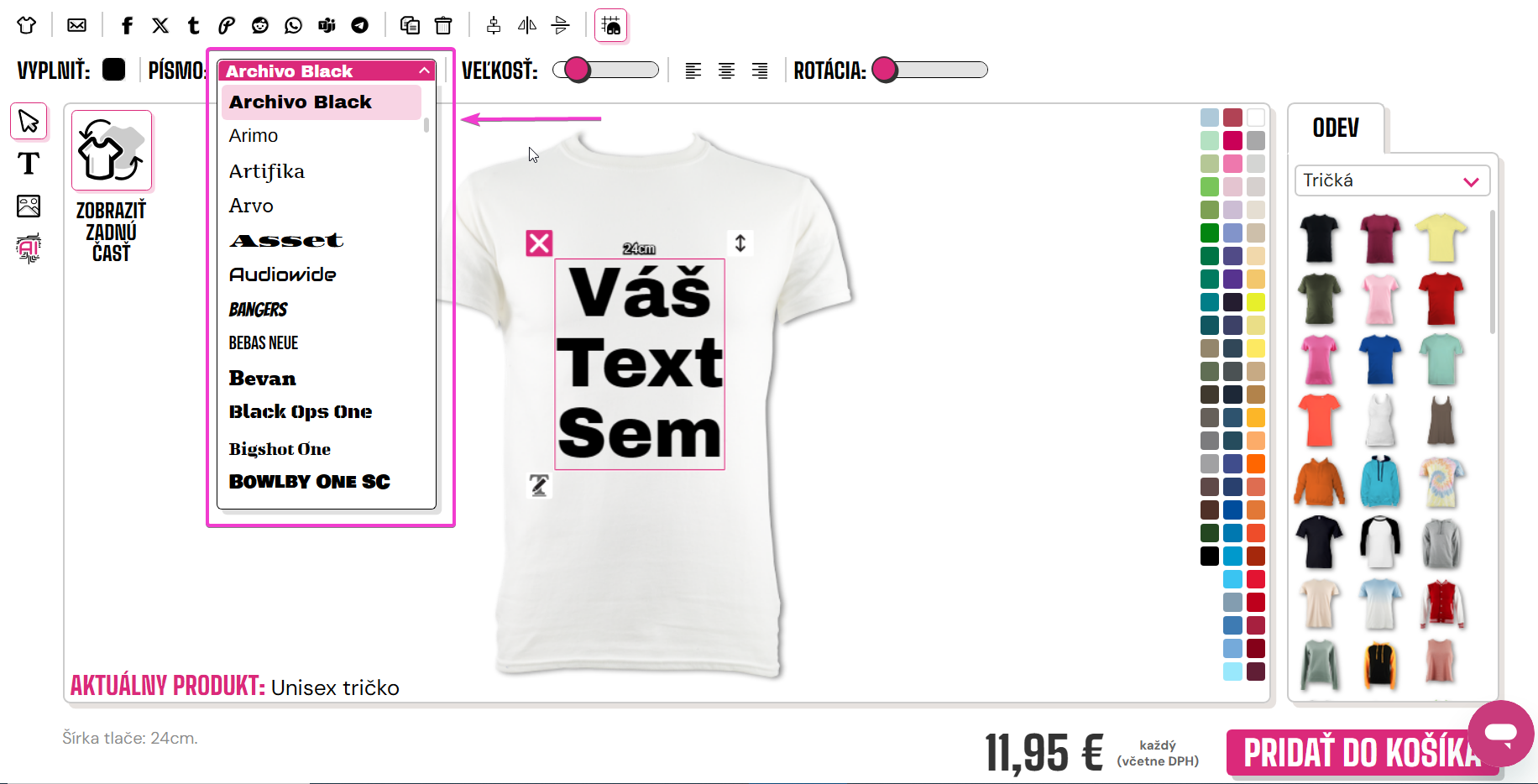Toggle the snap-to-grid magnet button
1538x784 pixels.
tap(611, 26)
